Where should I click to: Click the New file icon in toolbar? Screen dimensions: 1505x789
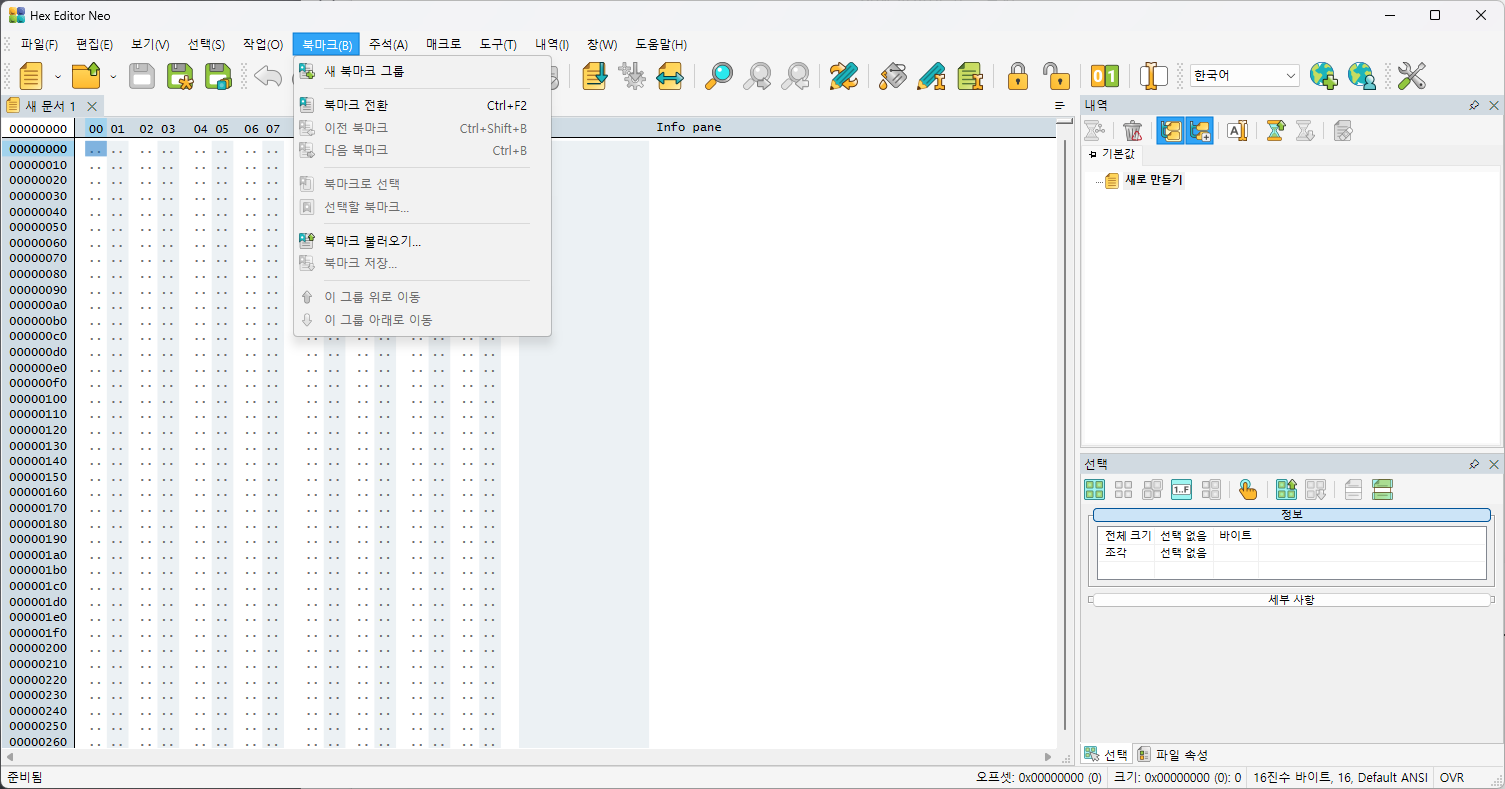coord(31,76)
